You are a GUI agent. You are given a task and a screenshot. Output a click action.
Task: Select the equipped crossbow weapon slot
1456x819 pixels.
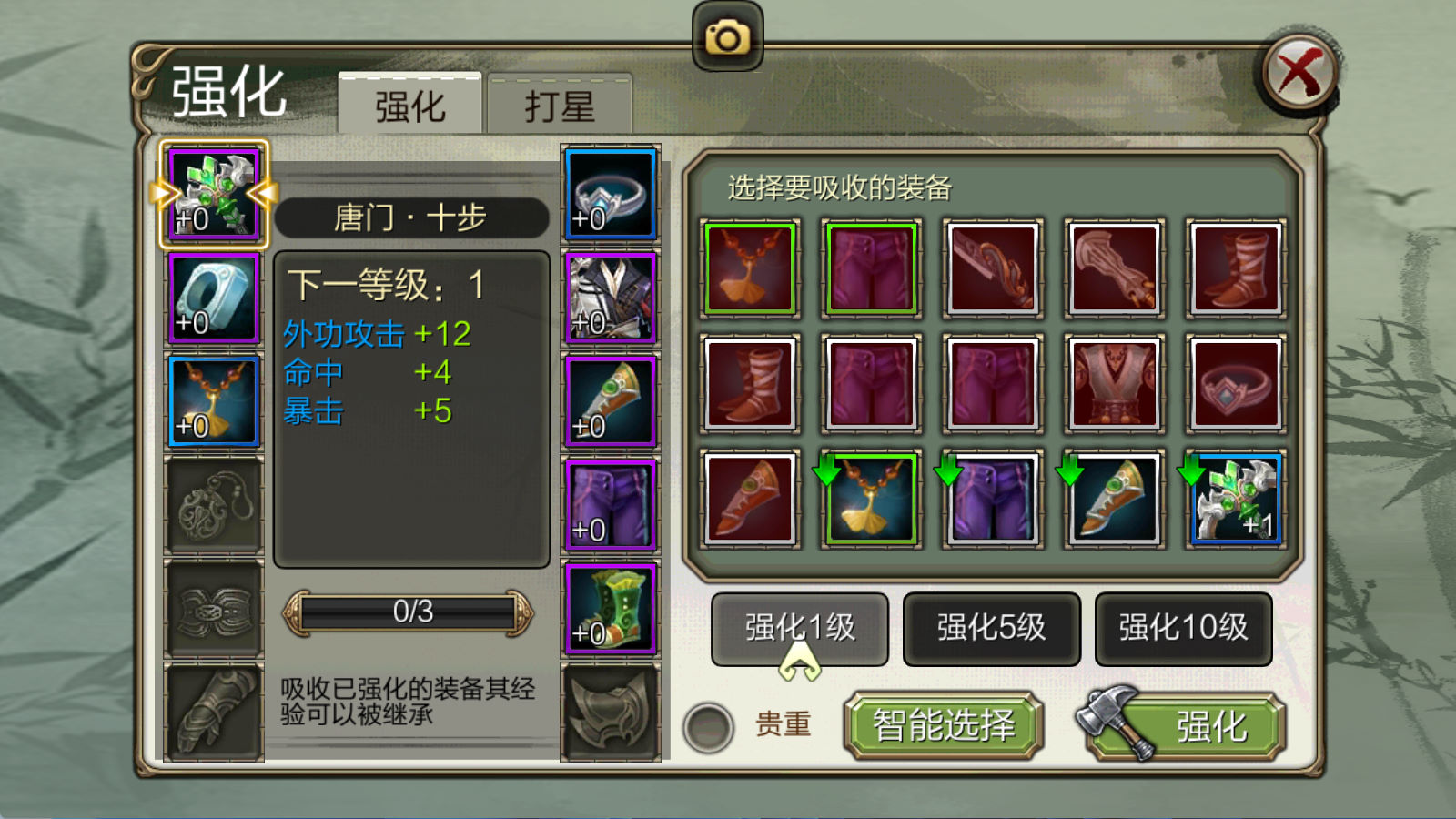pos(214,194)
